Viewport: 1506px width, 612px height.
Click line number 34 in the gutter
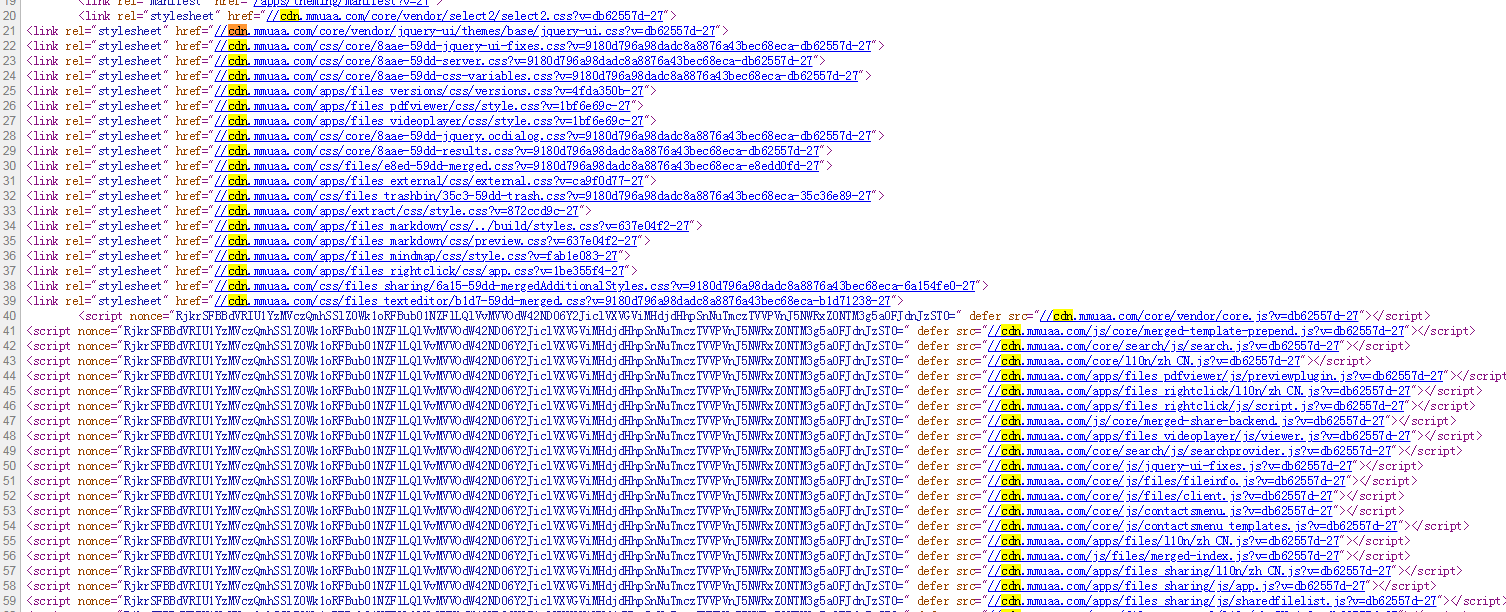pyautogui.click(x=11, y=226)
